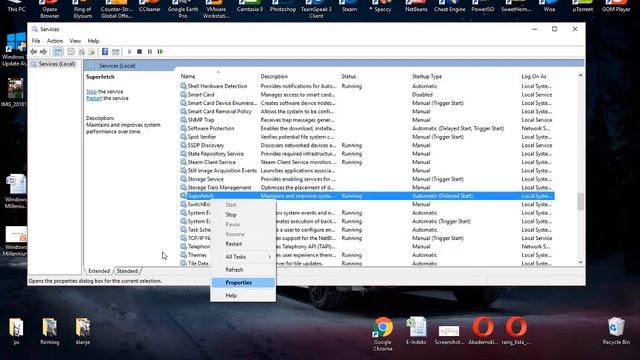This screenshot has width=640, height=360.
Task: Sort by the Status column header
Action: [374, 76]
